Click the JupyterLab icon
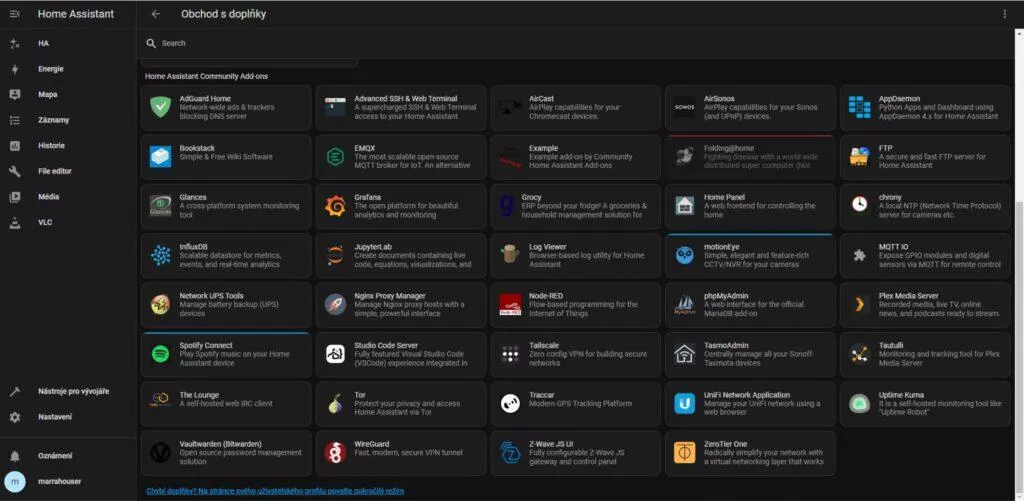Screen dimensions: 1024x501 335,255
